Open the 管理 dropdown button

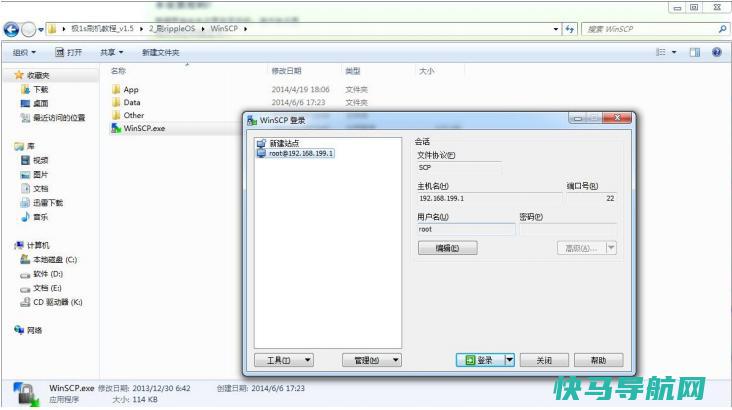(x=372, y=360)
